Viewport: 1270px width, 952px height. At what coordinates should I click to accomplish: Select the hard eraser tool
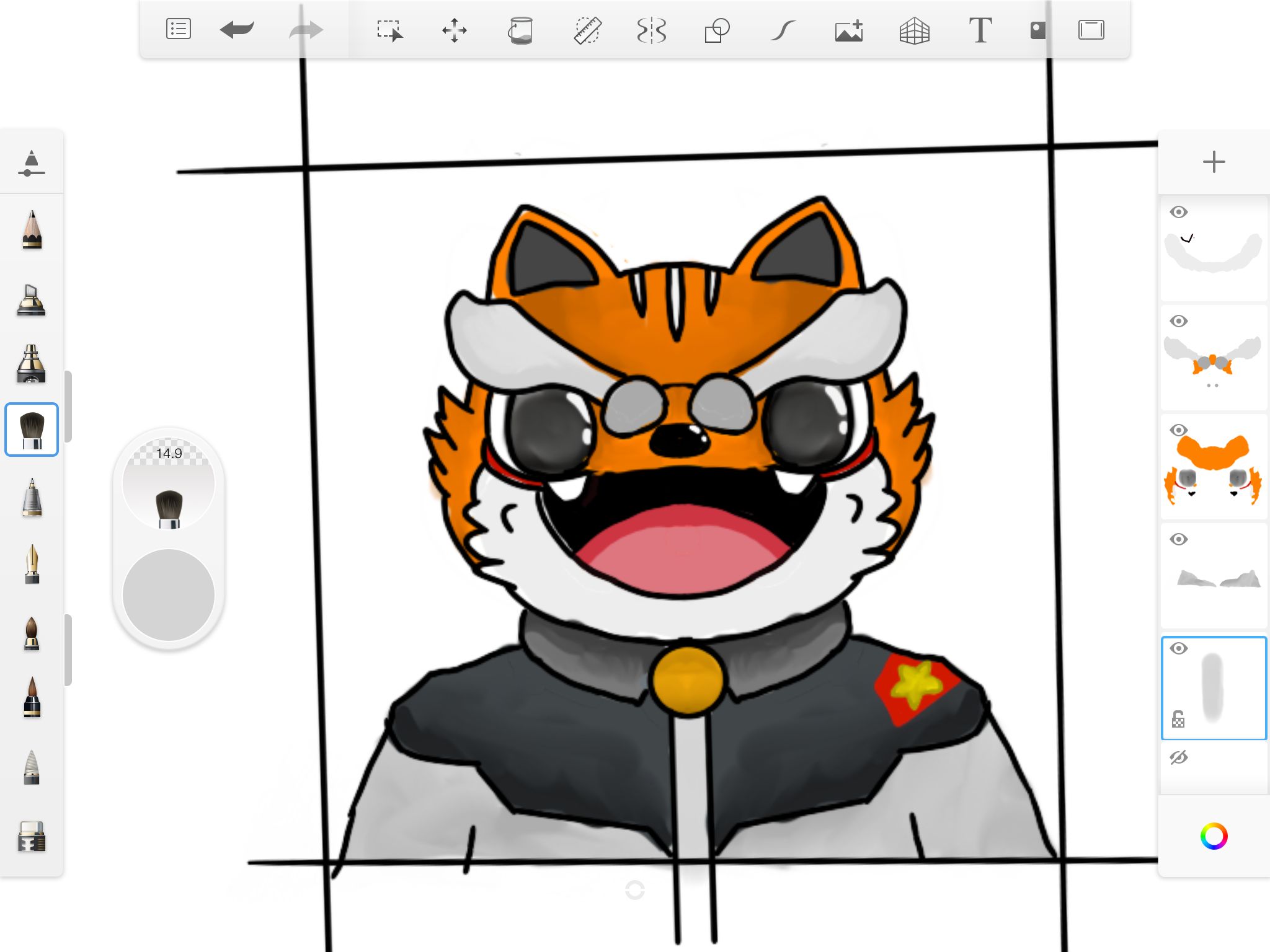(x=32, y=837)
